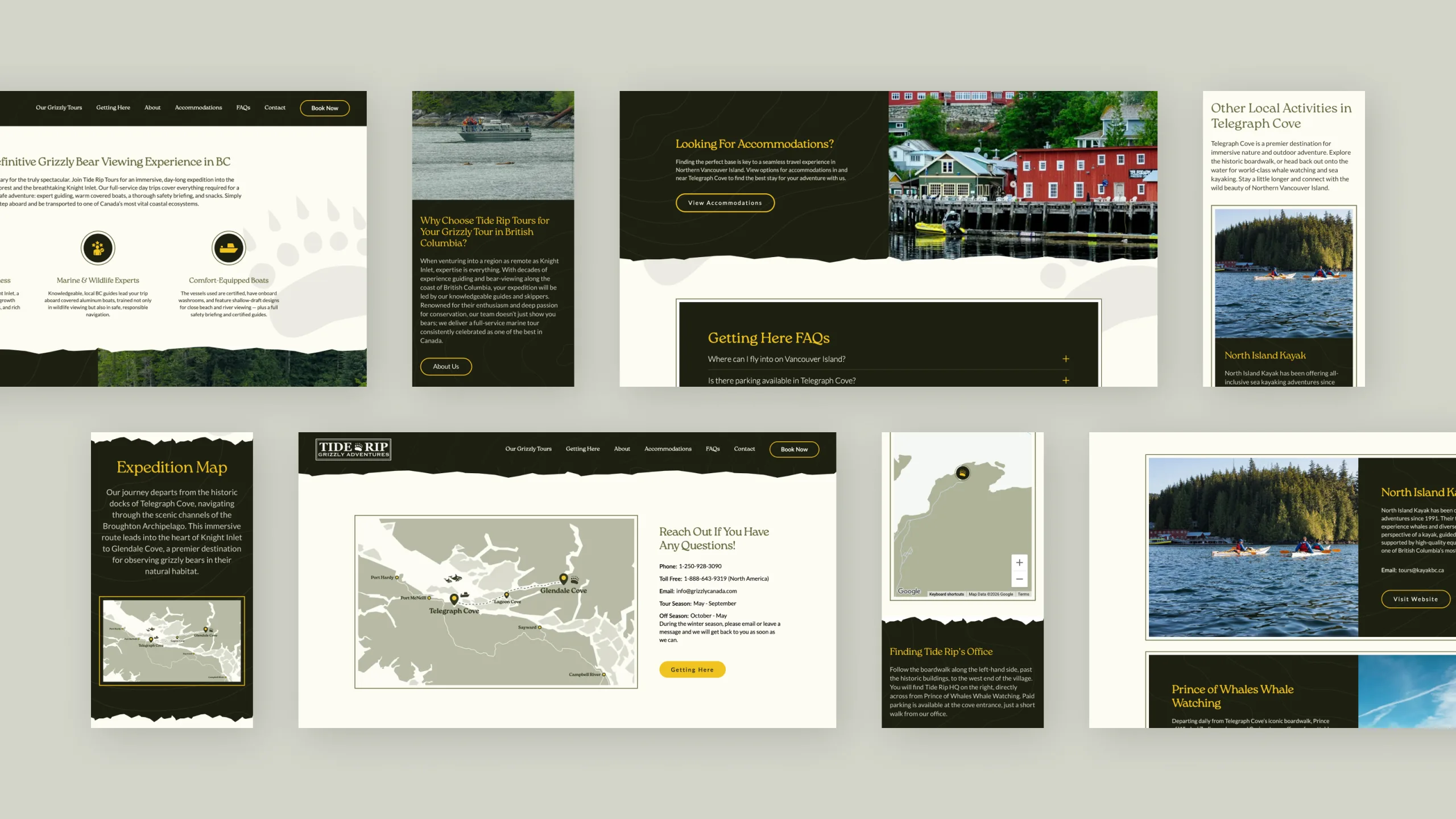Click the small Expedition Map thumbnail with yellow border

[x=172, y=641]
